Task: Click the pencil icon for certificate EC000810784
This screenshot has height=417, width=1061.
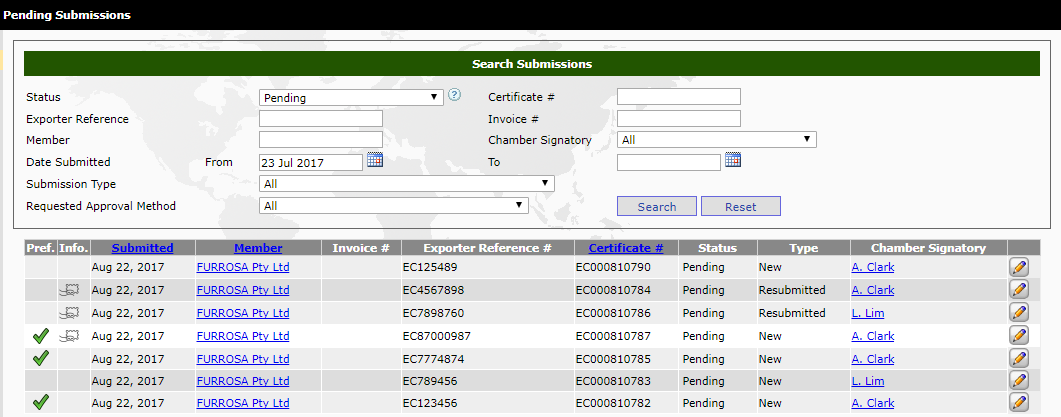Action: click(1019, 290)
